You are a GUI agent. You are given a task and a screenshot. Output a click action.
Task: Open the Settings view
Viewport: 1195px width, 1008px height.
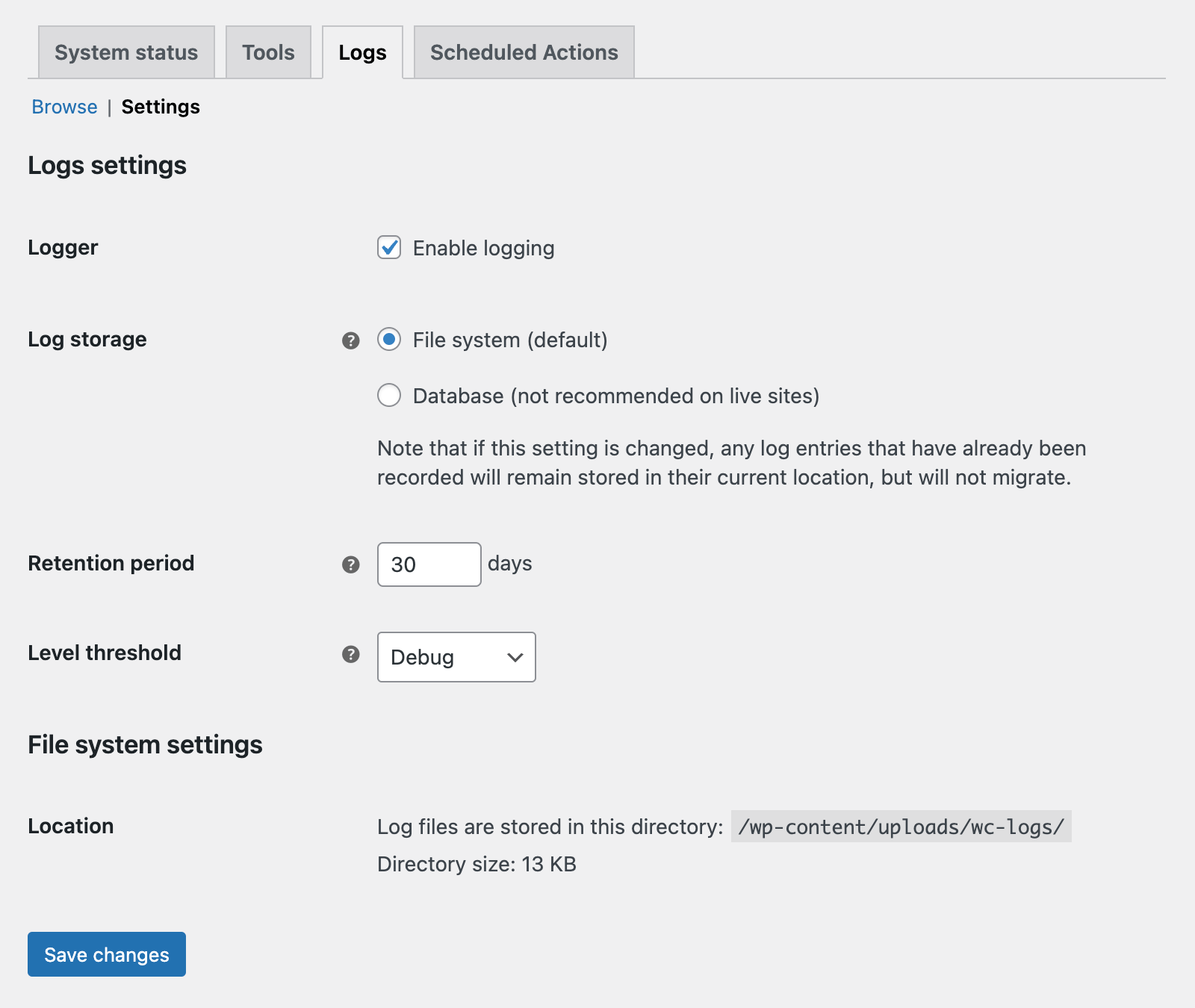coord(160,107)
